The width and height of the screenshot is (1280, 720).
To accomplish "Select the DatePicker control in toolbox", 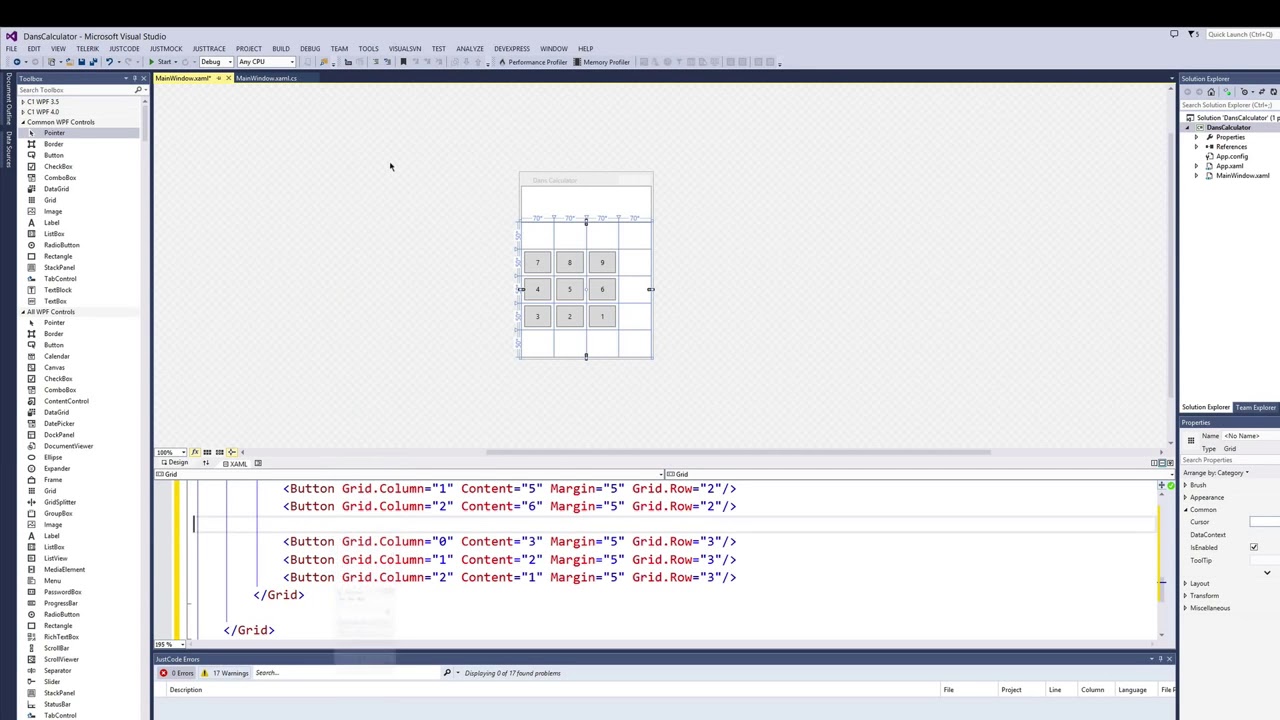I will 59,423.
